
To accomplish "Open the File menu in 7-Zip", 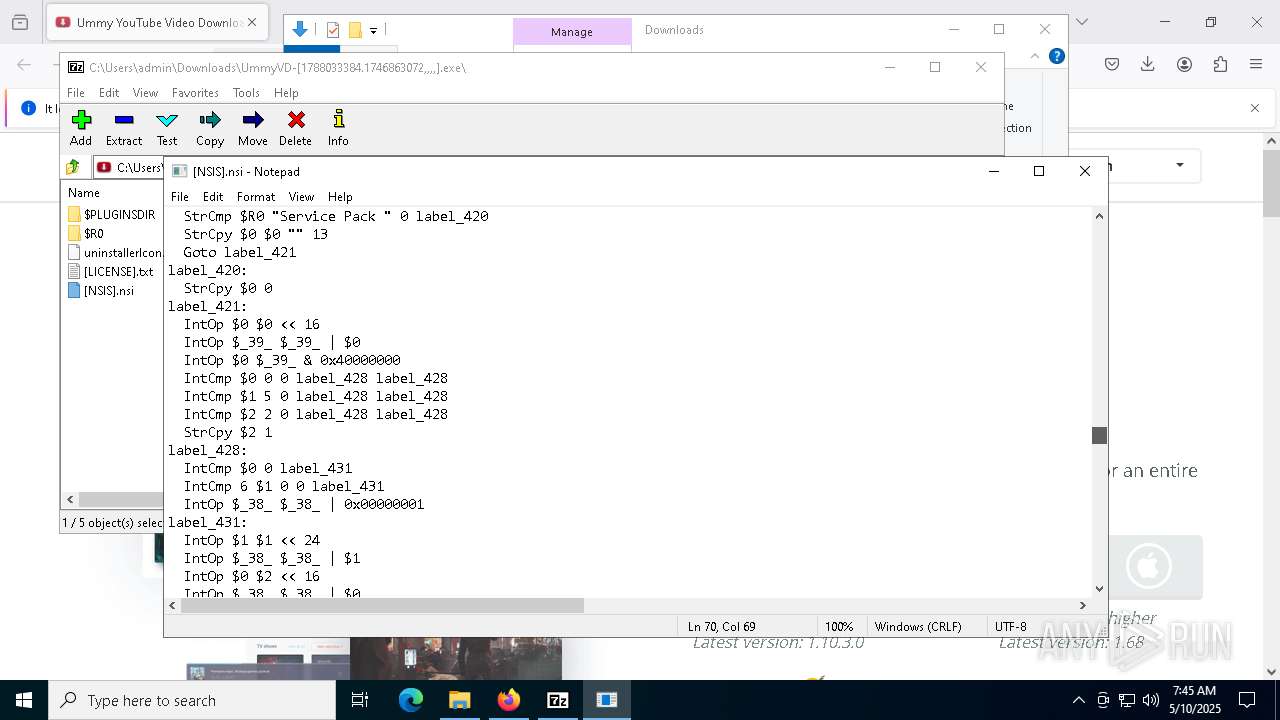I will point(76,93).
